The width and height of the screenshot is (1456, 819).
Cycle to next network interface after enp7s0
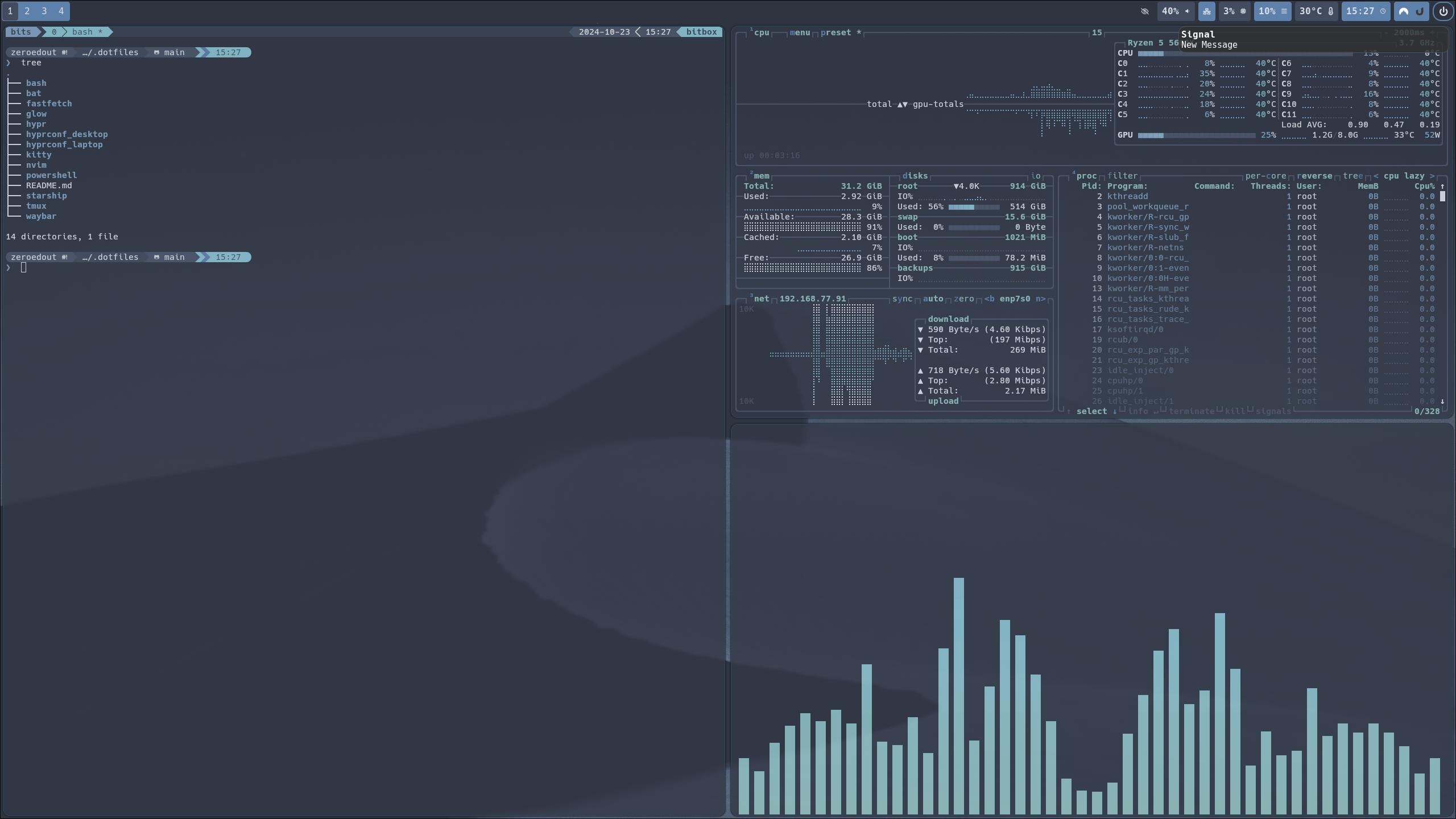point(1040,299)
